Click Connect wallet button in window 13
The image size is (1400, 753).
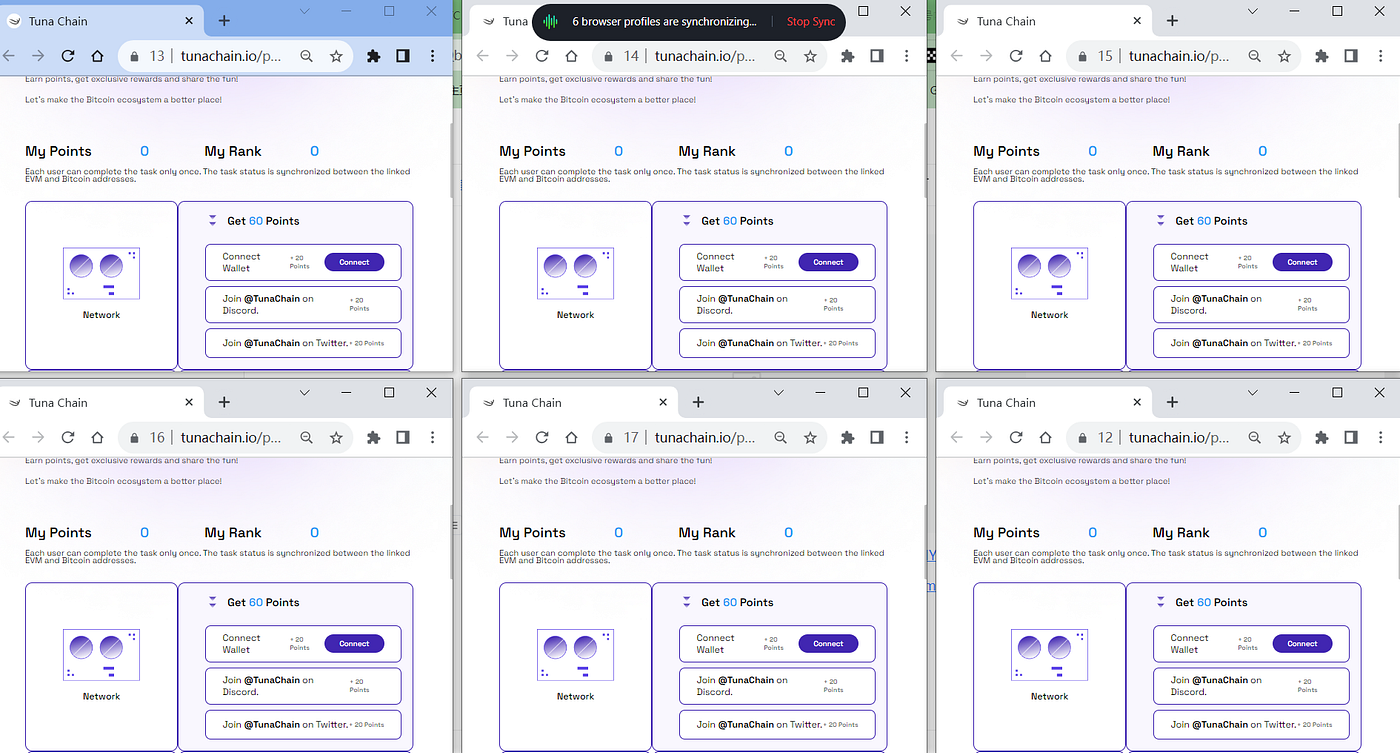pos(354,262)
